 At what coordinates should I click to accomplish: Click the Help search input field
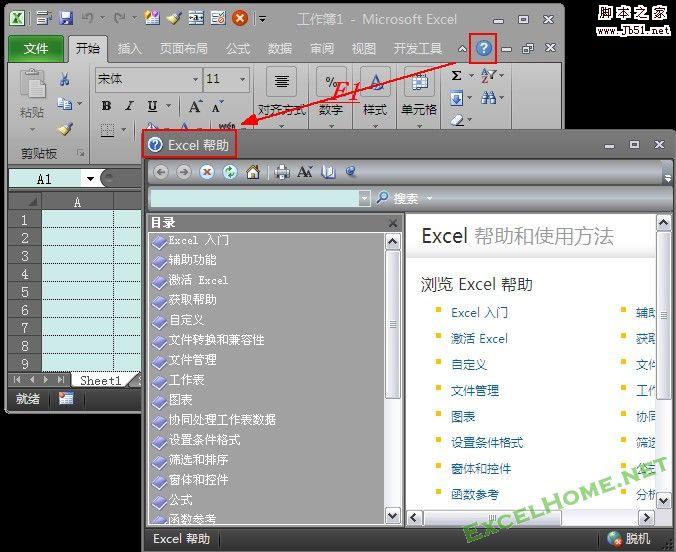[x=254, y=198]
